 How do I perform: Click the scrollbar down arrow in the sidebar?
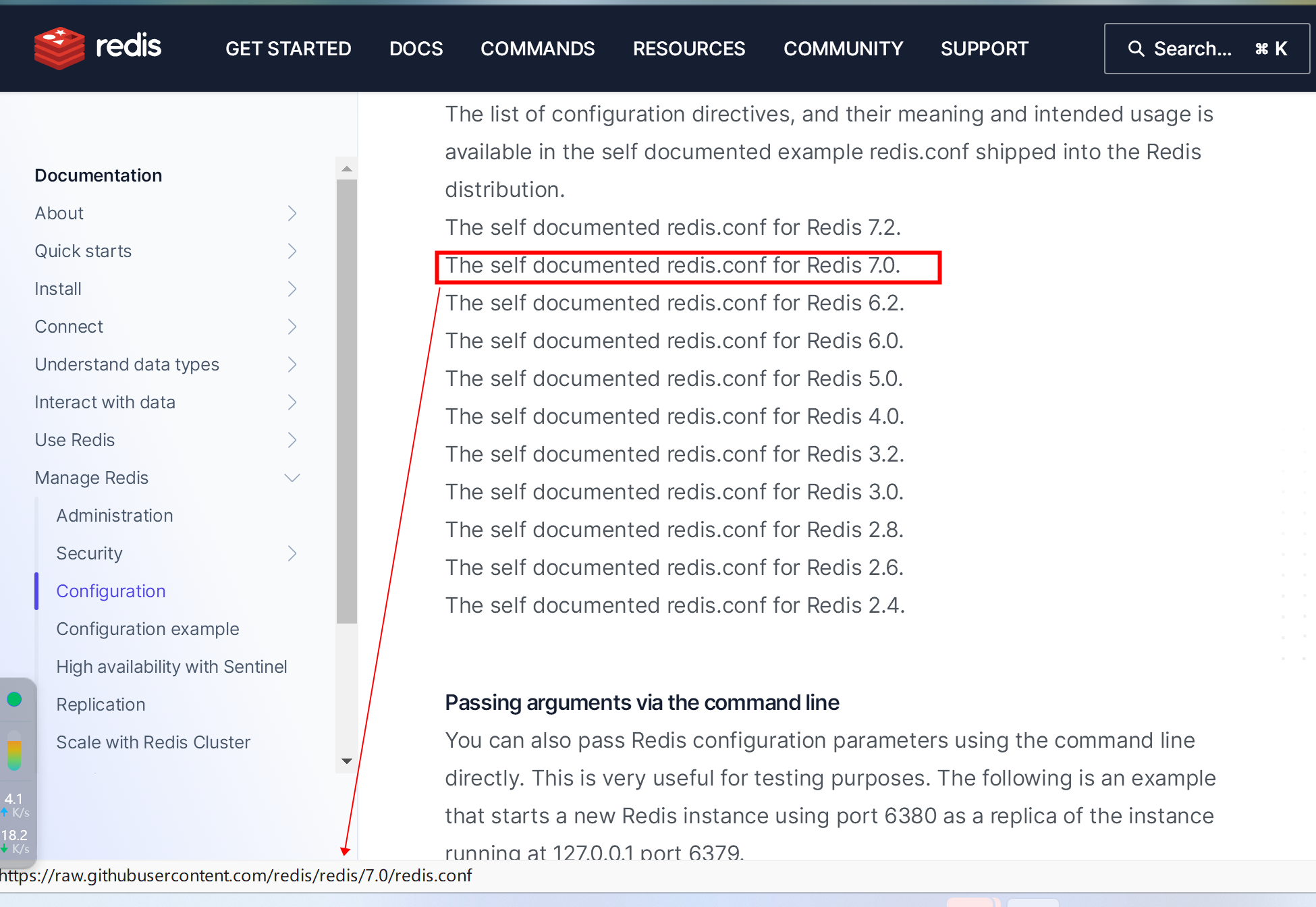click(347, 761)
